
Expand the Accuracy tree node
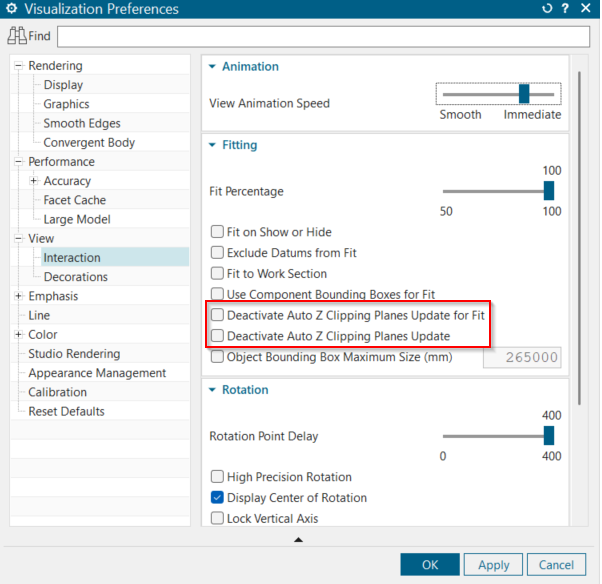(34, 181)
